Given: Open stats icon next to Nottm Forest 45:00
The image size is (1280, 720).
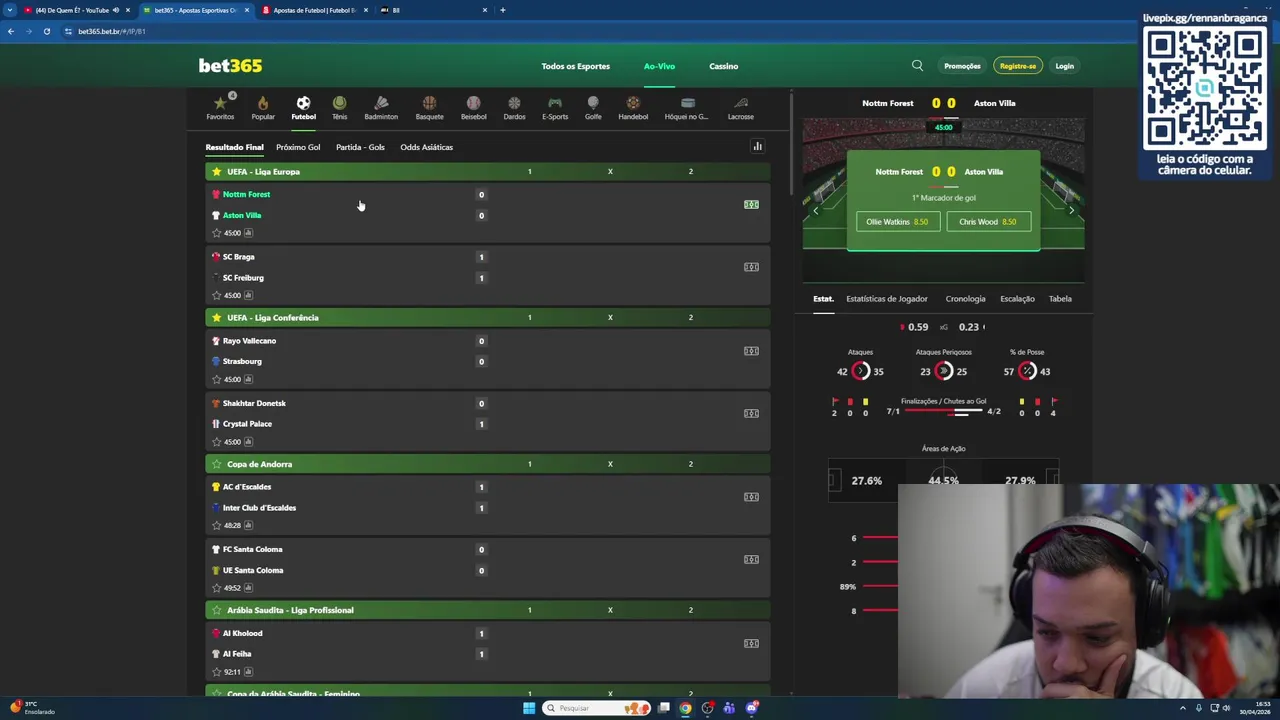Looking at the screenshot, I should click(248, 233).
